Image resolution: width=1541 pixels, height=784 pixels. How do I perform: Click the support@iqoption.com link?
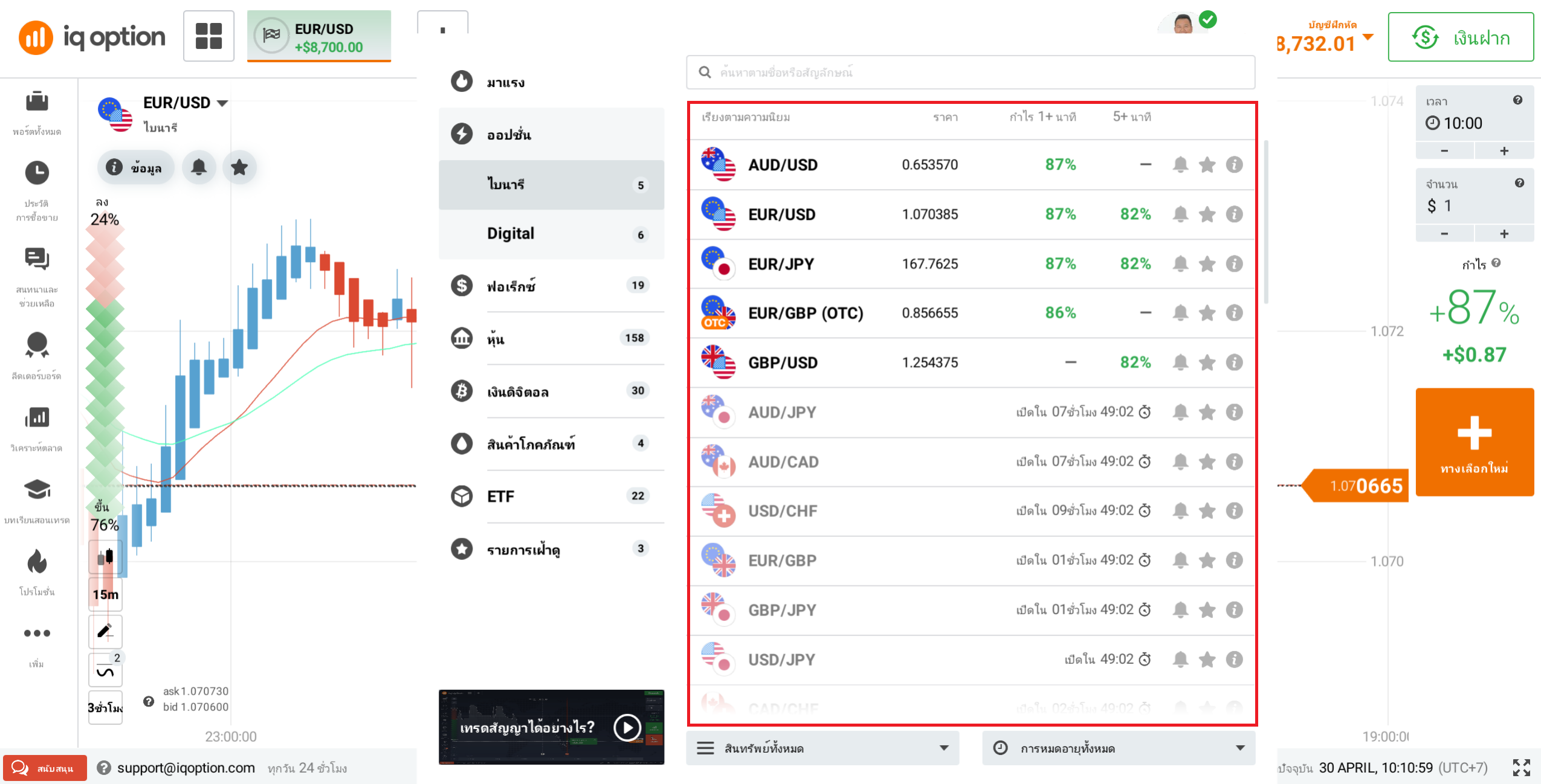tap(186, 768)
